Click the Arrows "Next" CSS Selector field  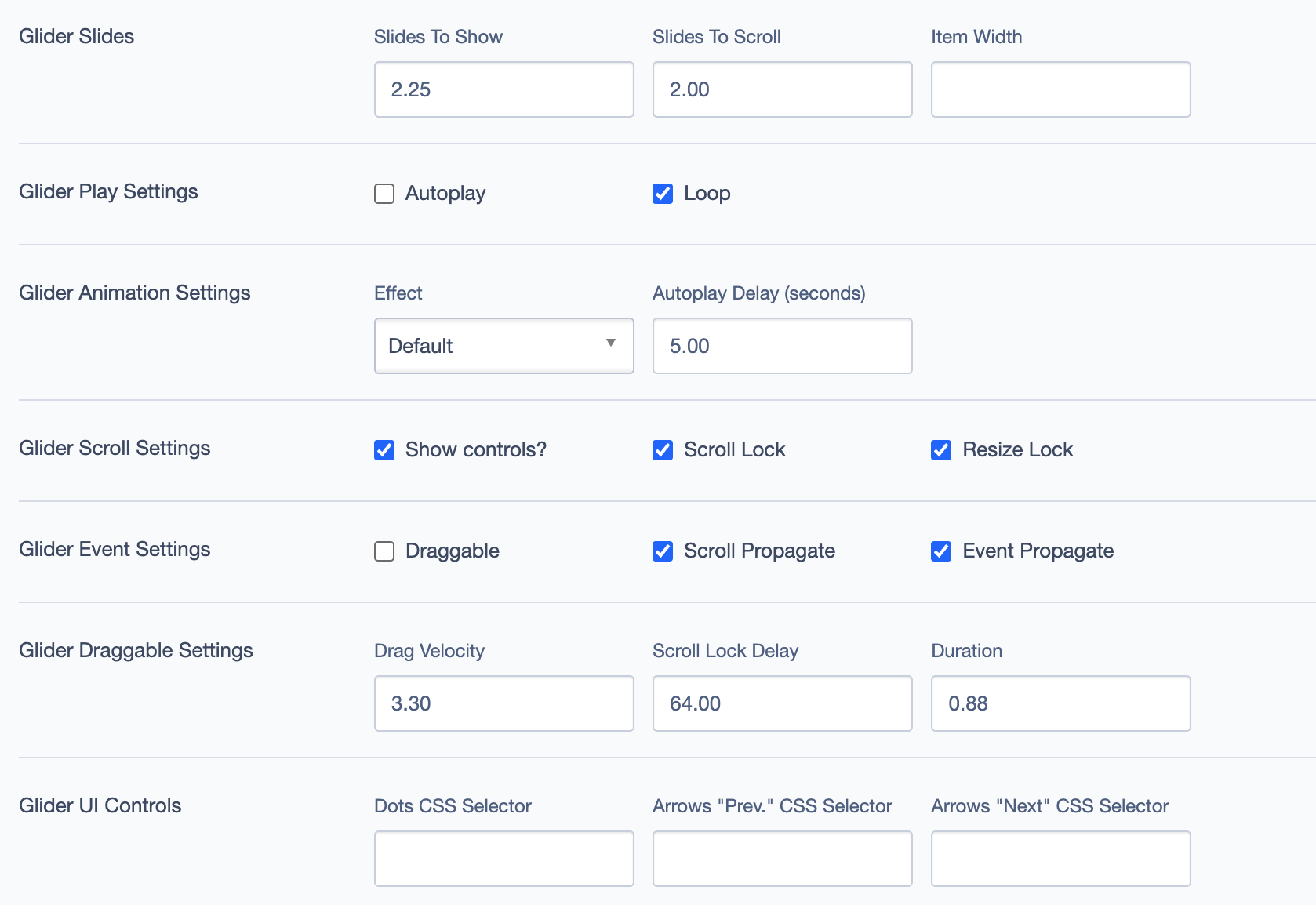point(1060,859)
